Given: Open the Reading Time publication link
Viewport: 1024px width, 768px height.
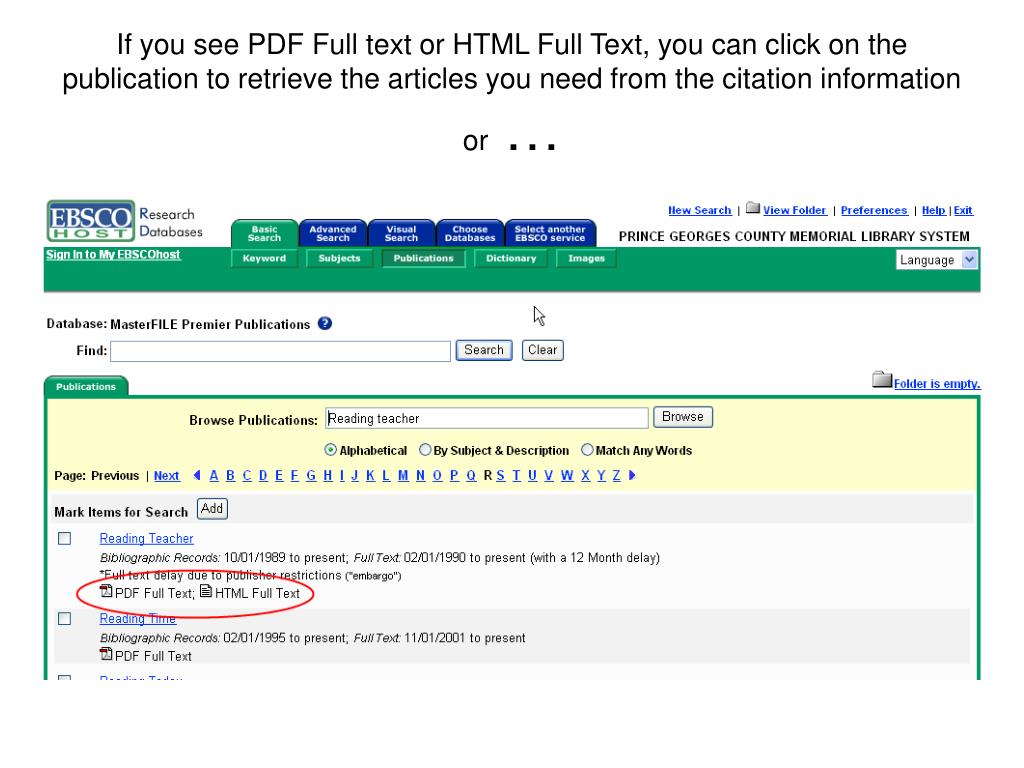Looking at the screenshot, I should coord(138,618).
